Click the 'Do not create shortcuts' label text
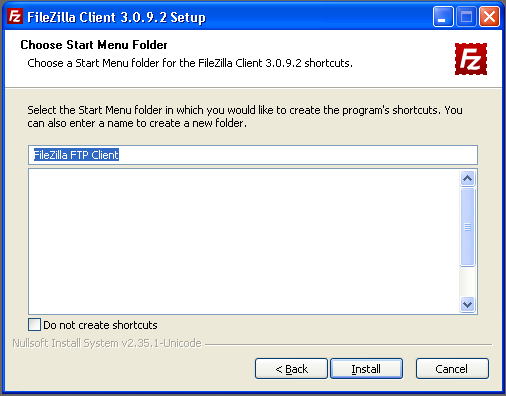Image resolution: width=506 pixels, height=396 pixels. click(x=100, y=325)
